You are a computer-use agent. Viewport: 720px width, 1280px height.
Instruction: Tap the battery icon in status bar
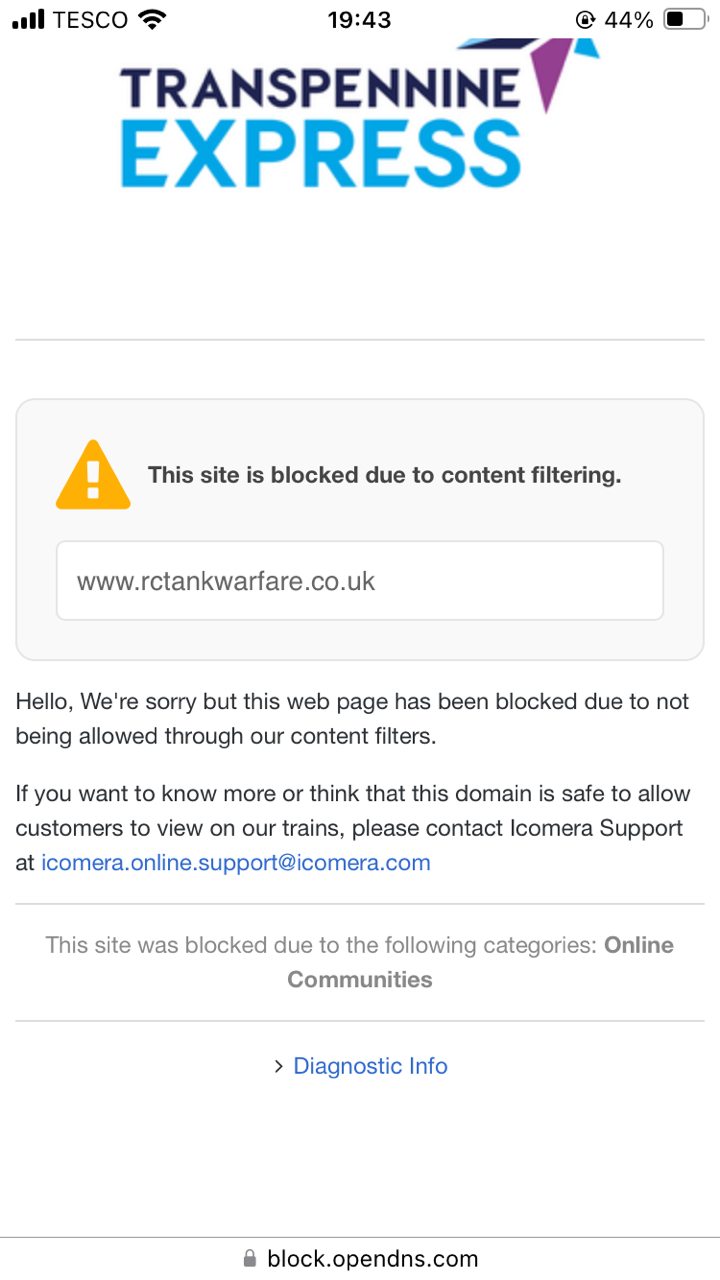(x=686, y=19)
